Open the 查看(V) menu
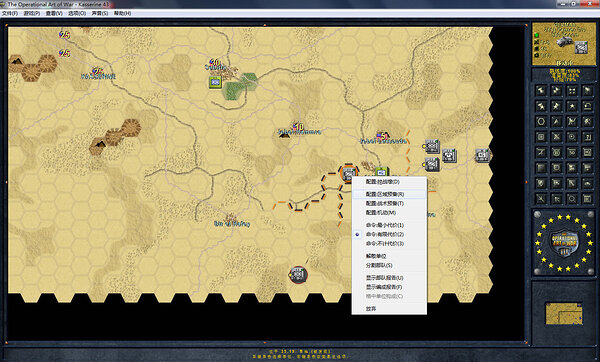 [54, 13]
